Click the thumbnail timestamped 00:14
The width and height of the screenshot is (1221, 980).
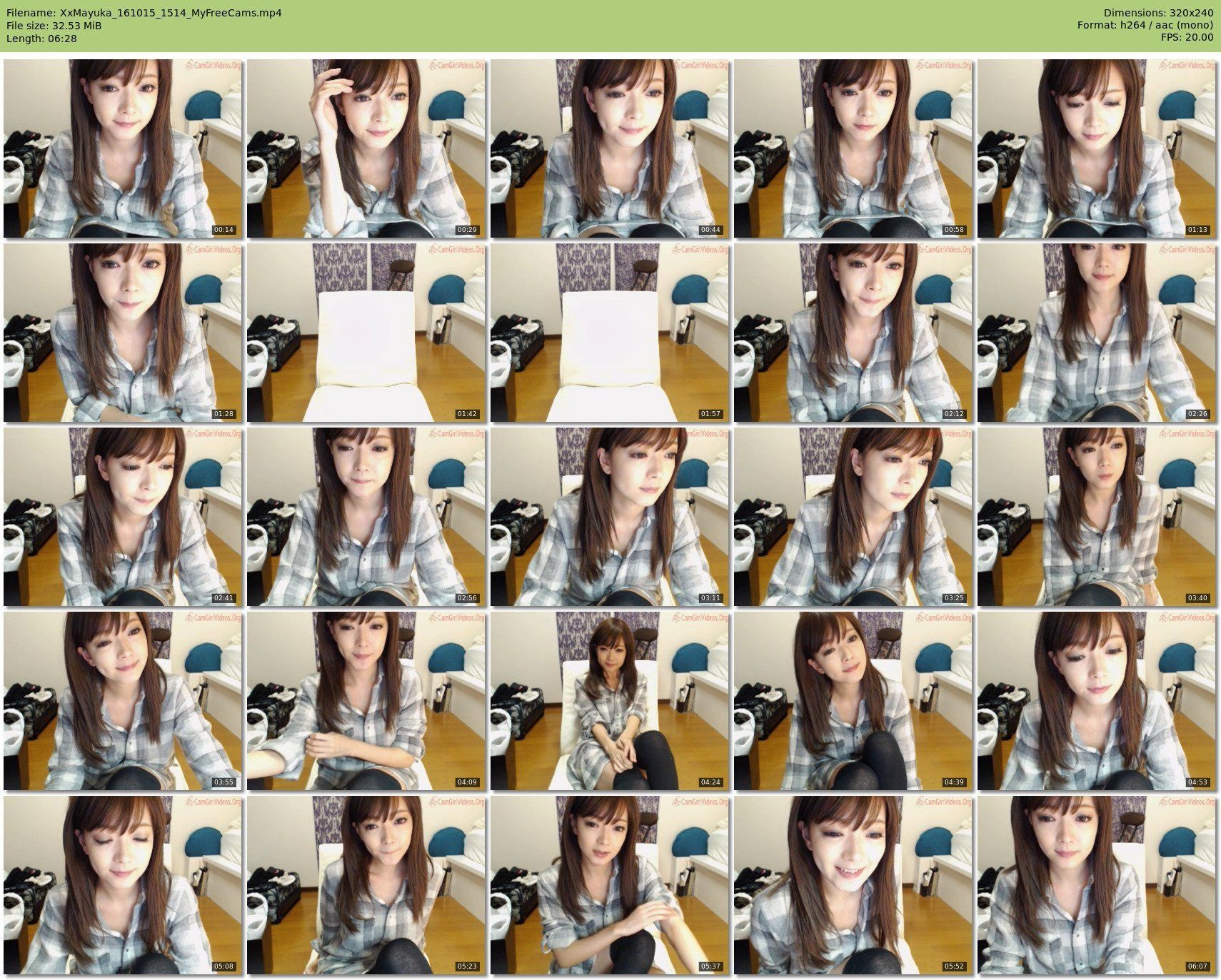point(123,148)
